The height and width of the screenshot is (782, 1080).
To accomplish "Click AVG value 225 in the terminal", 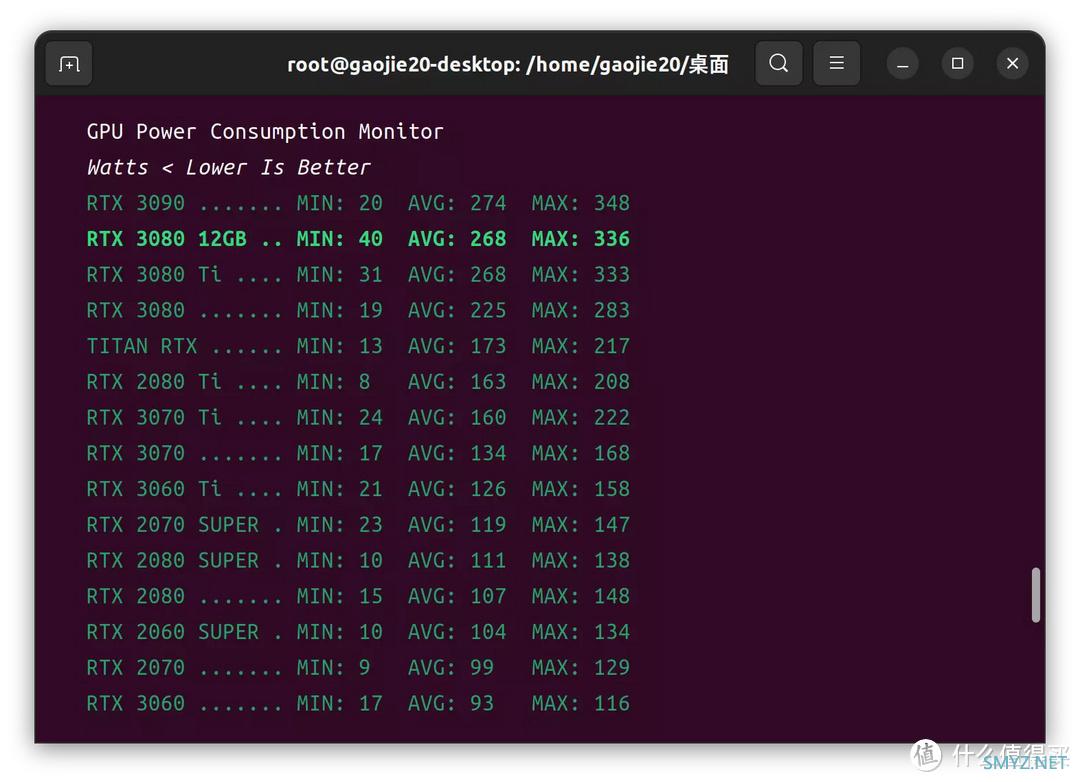I will point(488,311).
